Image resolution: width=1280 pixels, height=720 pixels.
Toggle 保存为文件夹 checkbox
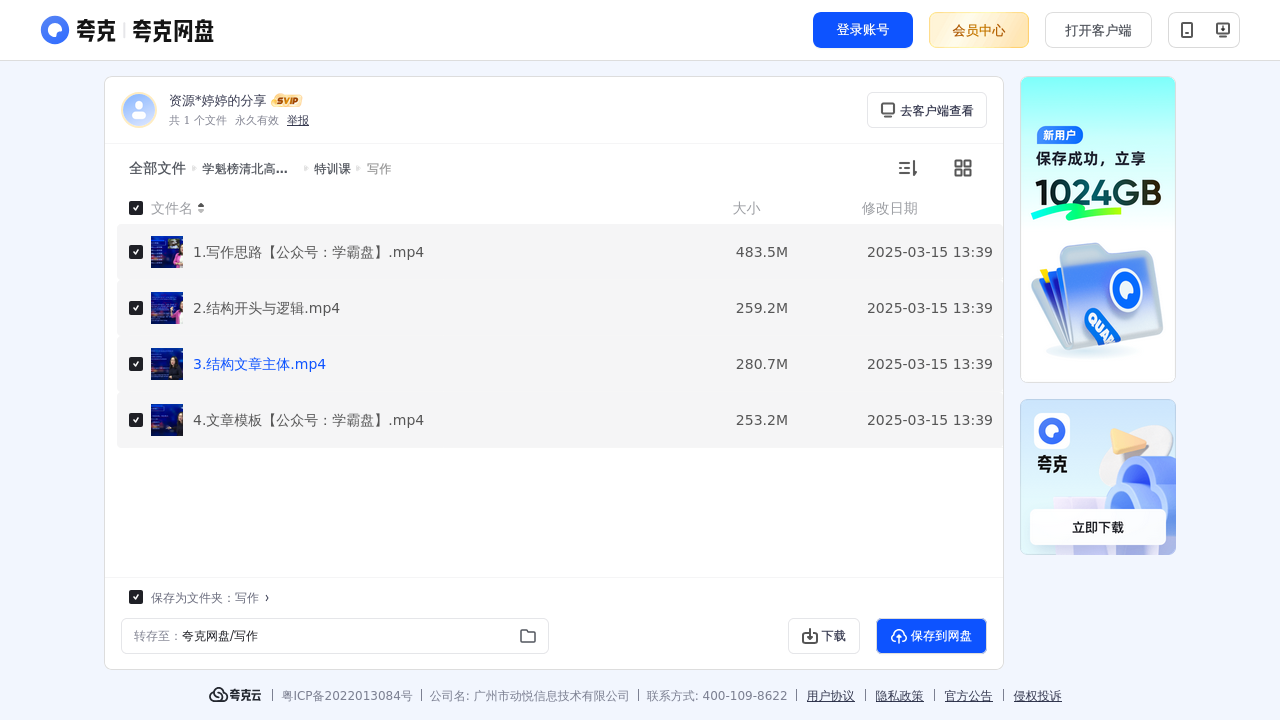pyautogui.click(x=136, y=597)
